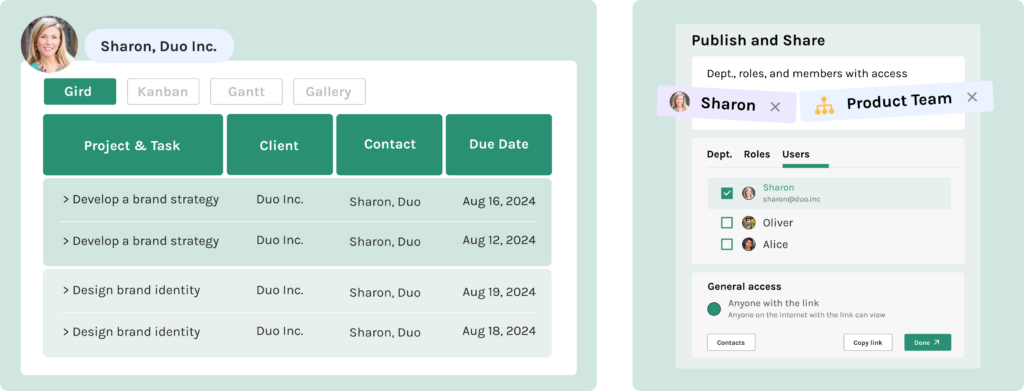Switch to the Kanban view tab
This screenshot has width=1024, height=391.
pyautogui.click(x=163, y=91)
